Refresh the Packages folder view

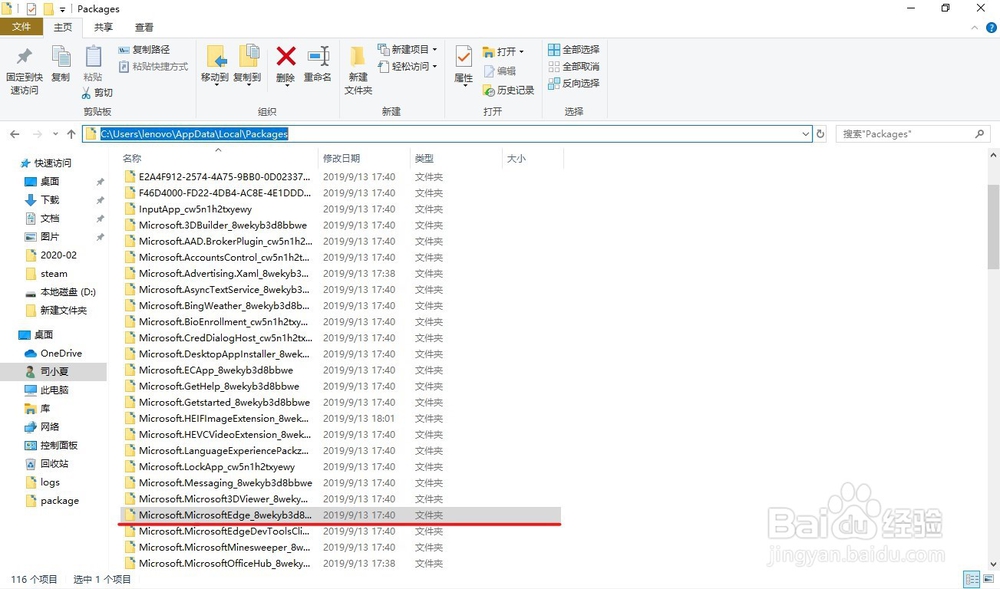[821, 134]
